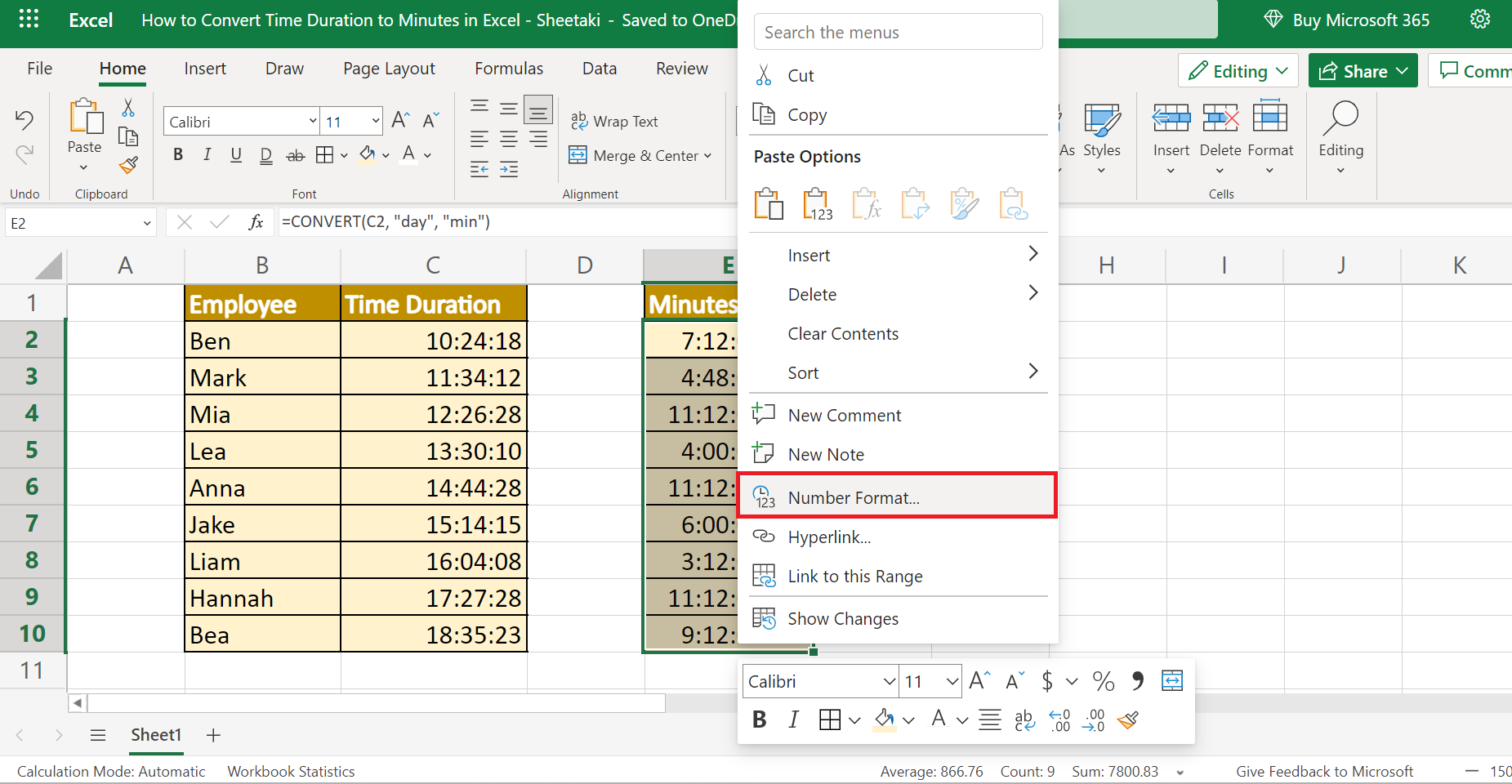The height and width of the screenshot is (784, 1512).
Task: Toggle Bold in the ribbon Font group
Action: [178, 155]
